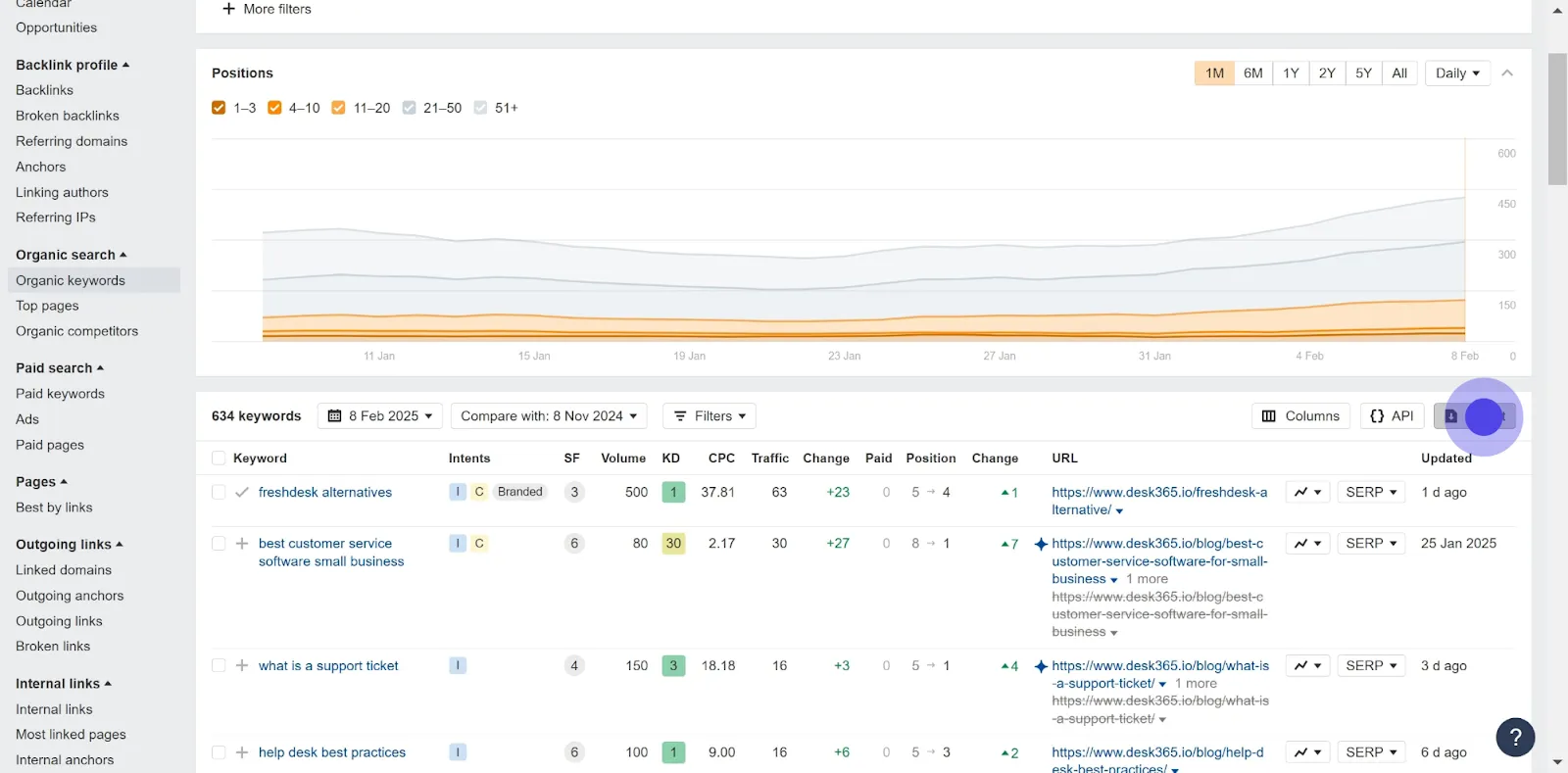Click the Columns layout icon
This screenshot has height=773, width=1568.
click(x=1269, y=416)
